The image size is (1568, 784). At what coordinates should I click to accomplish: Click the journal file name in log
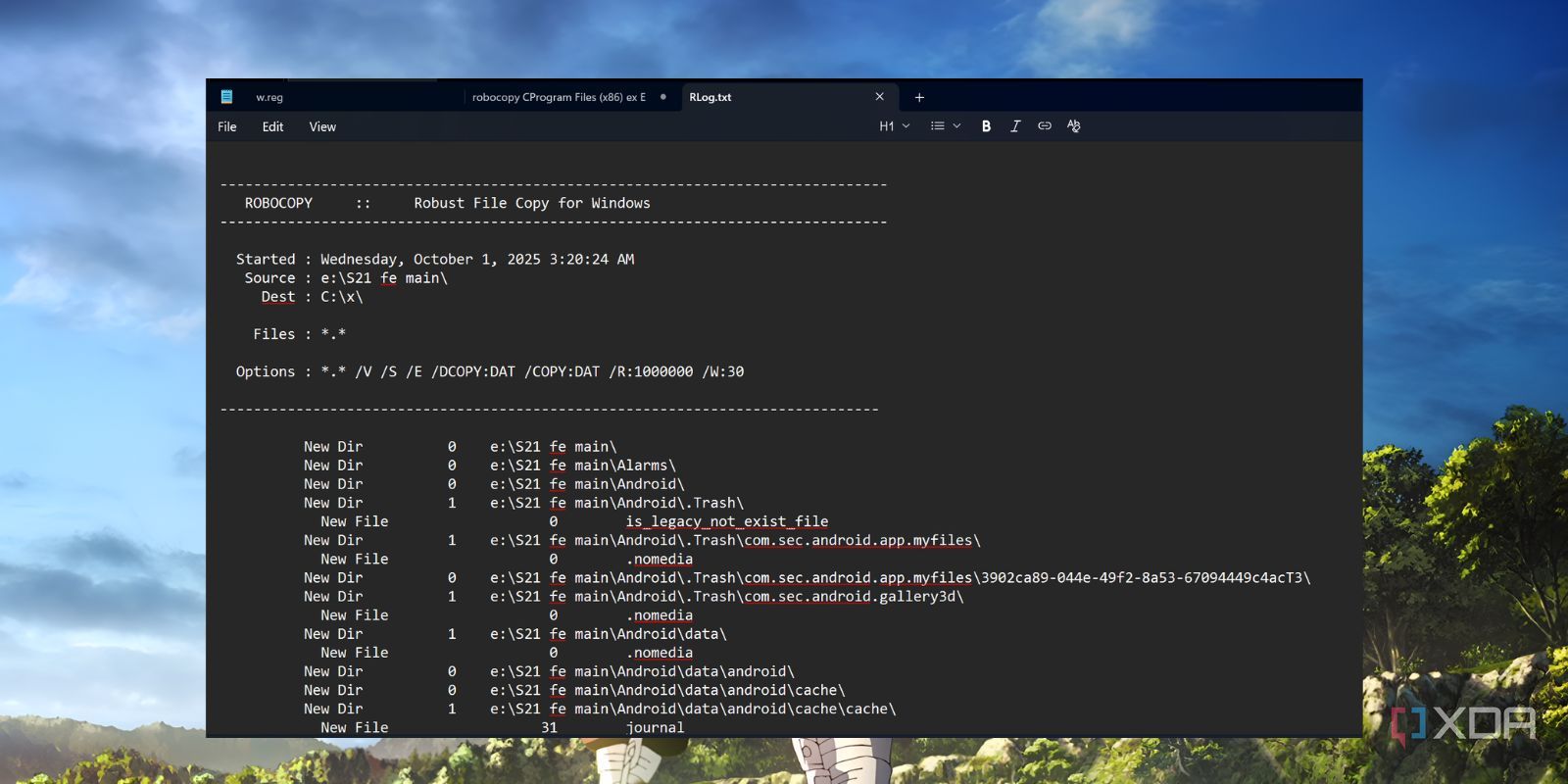pyautogui.click(x=655, y=728)
